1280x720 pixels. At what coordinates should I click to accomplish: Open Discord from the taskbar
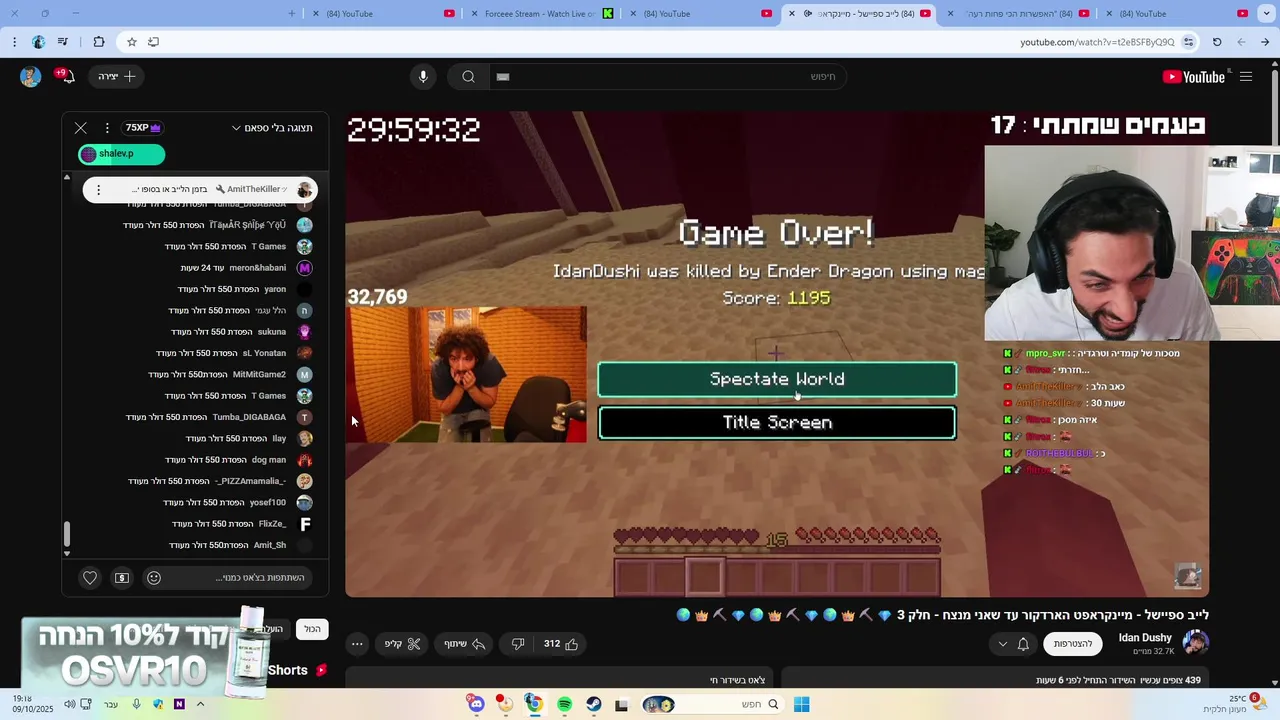(477, 705)
